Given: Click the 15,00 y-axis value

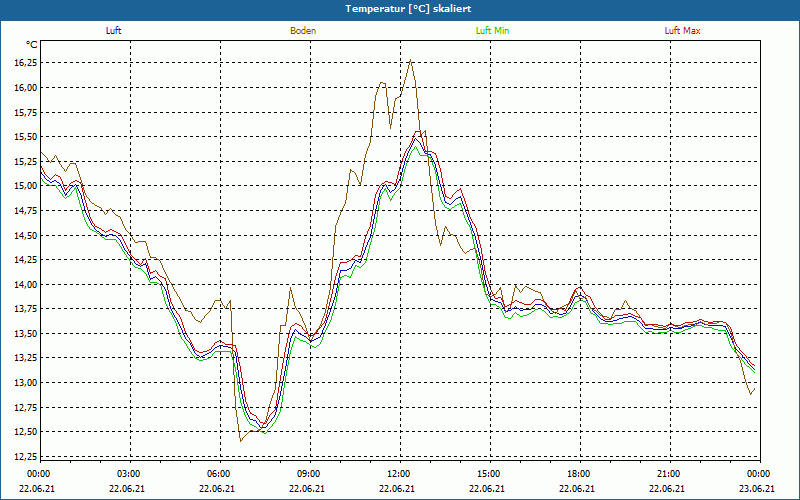Looking at the screenshot, I should point(28,186).
